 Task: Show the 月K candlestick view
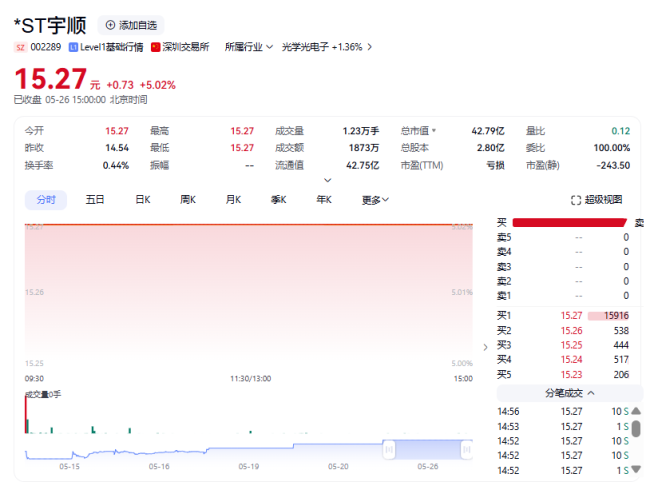[232, 200]
